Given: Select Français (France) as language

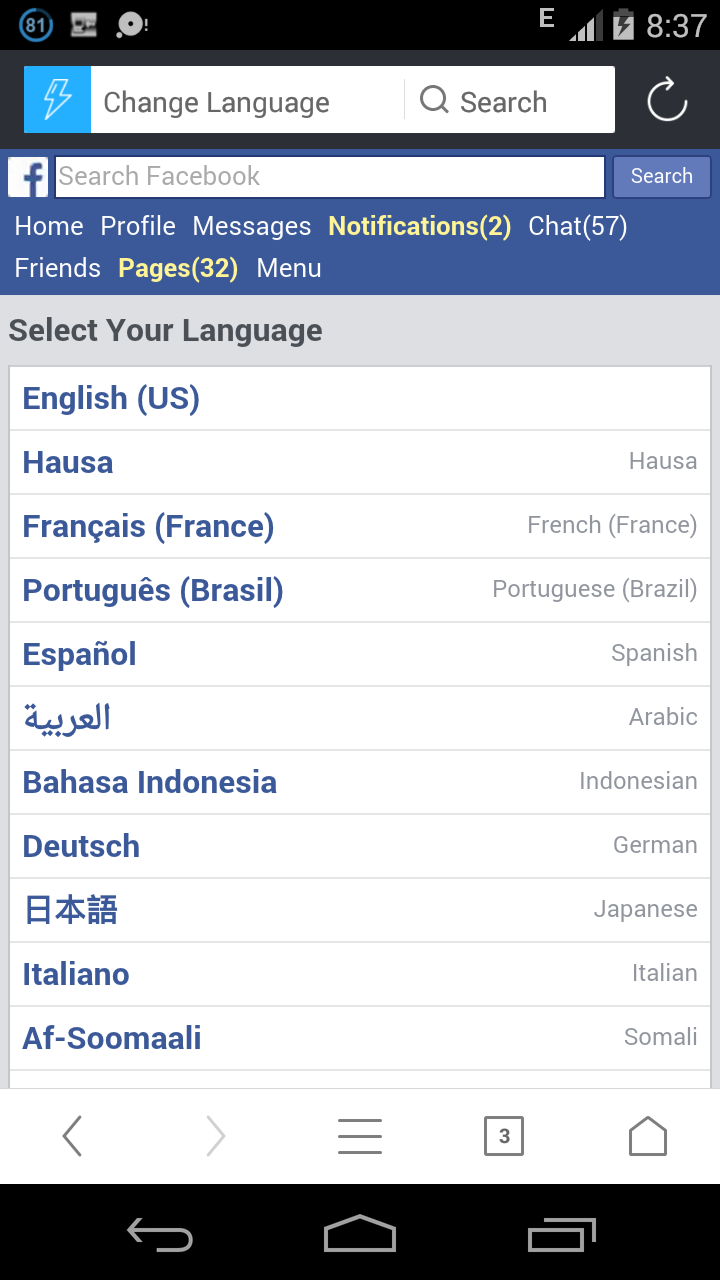Looking at the screenshot, I should click(148, 526).
